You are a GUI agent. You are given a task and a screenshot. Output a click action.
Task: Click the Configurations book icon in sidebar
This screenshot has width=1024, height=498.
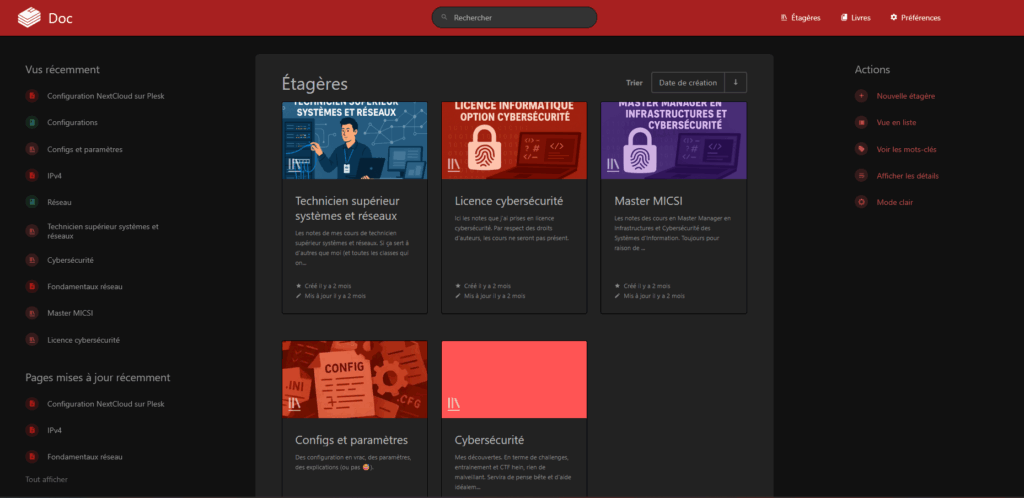pyautogui.click(x=32, y=122)
